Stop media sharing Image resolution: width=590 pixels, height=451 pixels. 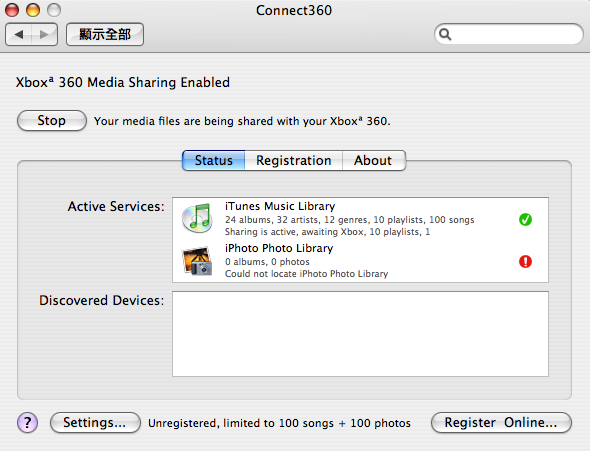(52, 121)
